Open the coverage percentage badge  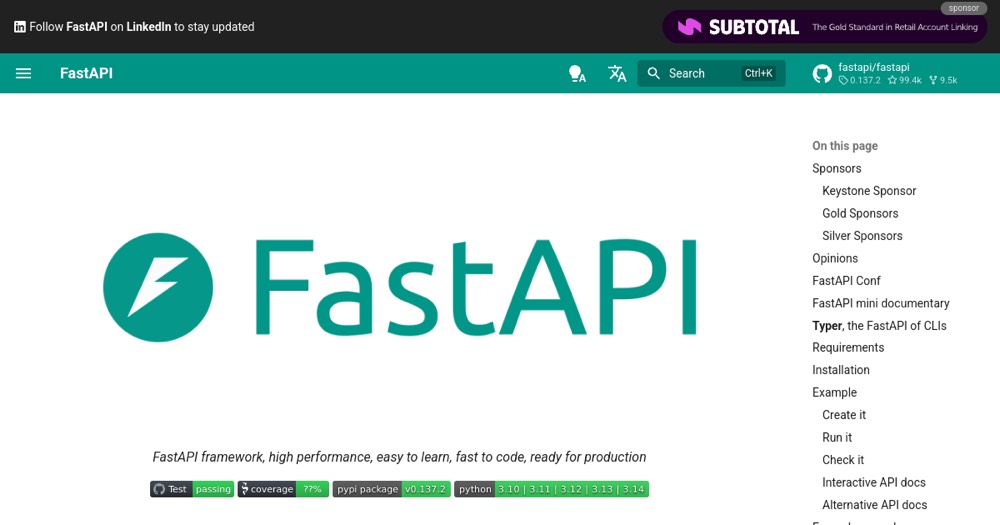(x=283, y=489)
